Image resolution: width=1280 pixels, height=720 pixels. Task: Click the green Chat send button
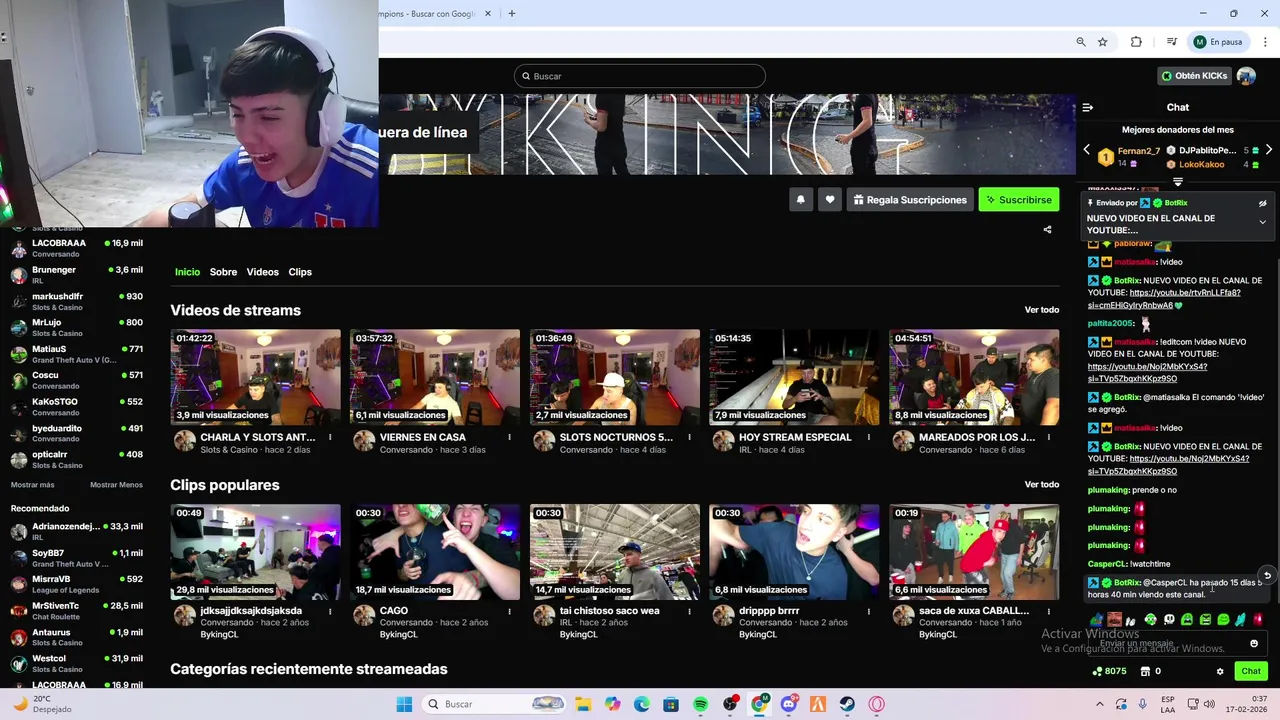pos(1251,671)
